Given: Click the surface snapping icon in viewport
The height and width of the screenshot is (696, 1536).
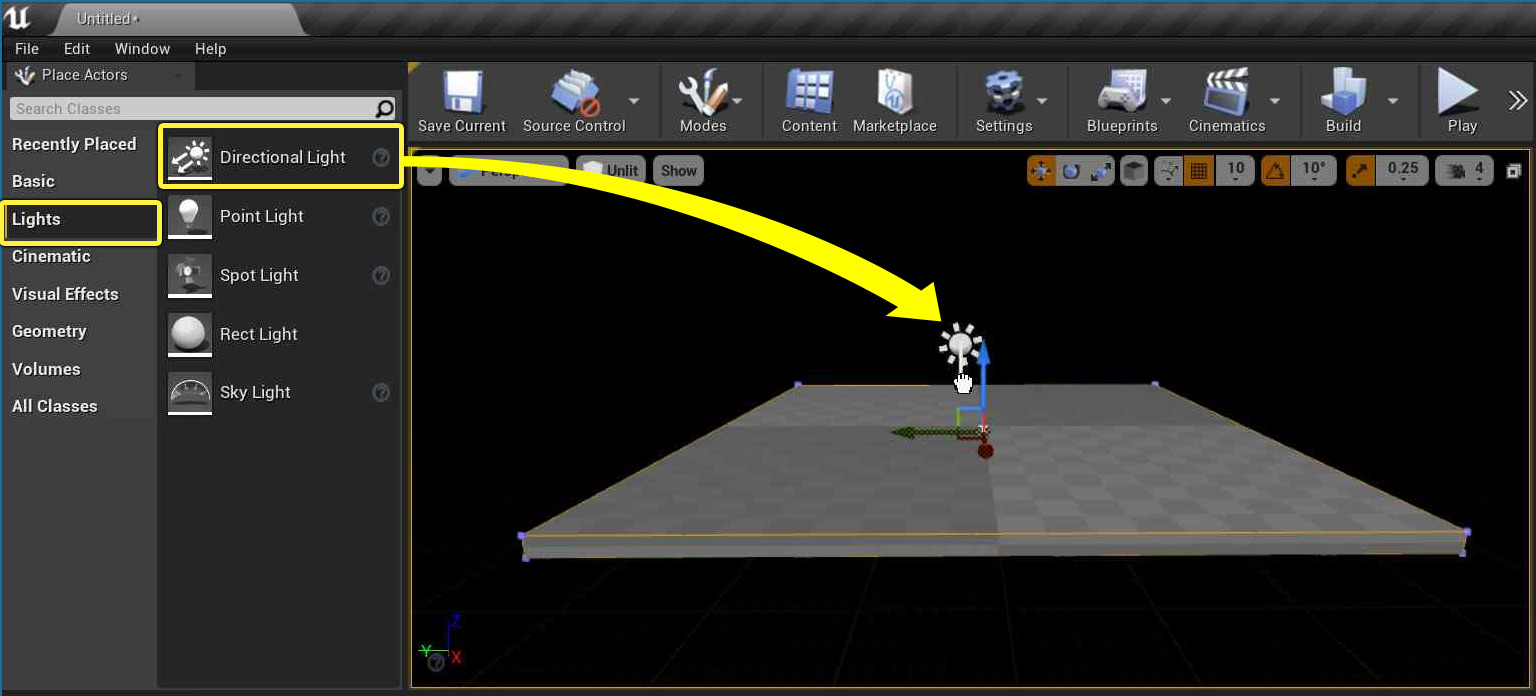Looking at the screenshot, I should click(x=1169, y=171).
